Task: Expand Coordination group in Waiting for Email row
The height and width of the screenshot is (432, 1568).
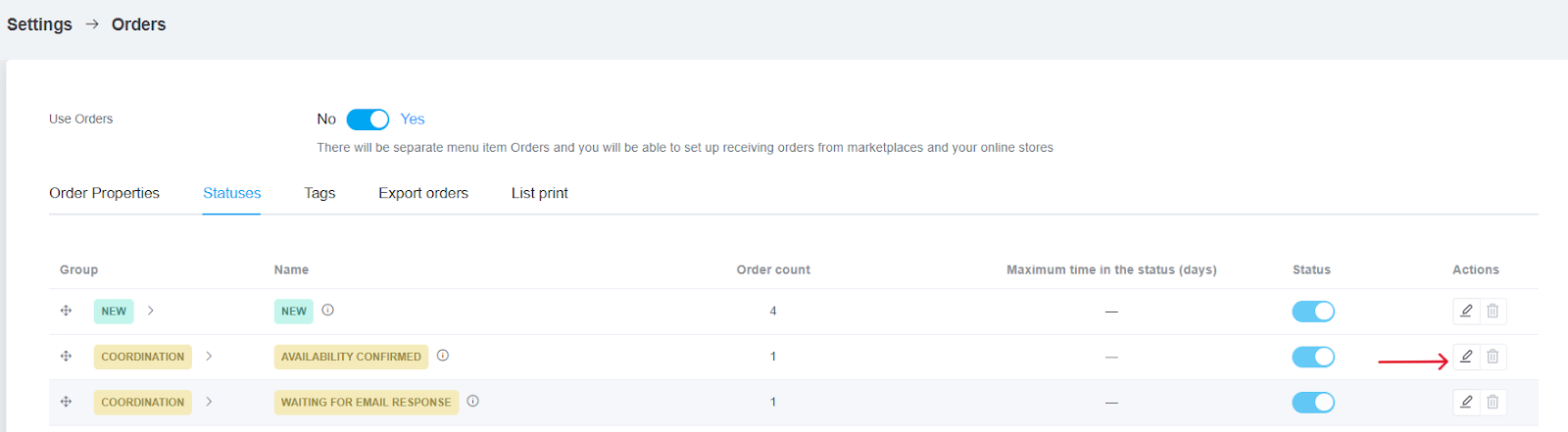Action: [x=210, y=402]
